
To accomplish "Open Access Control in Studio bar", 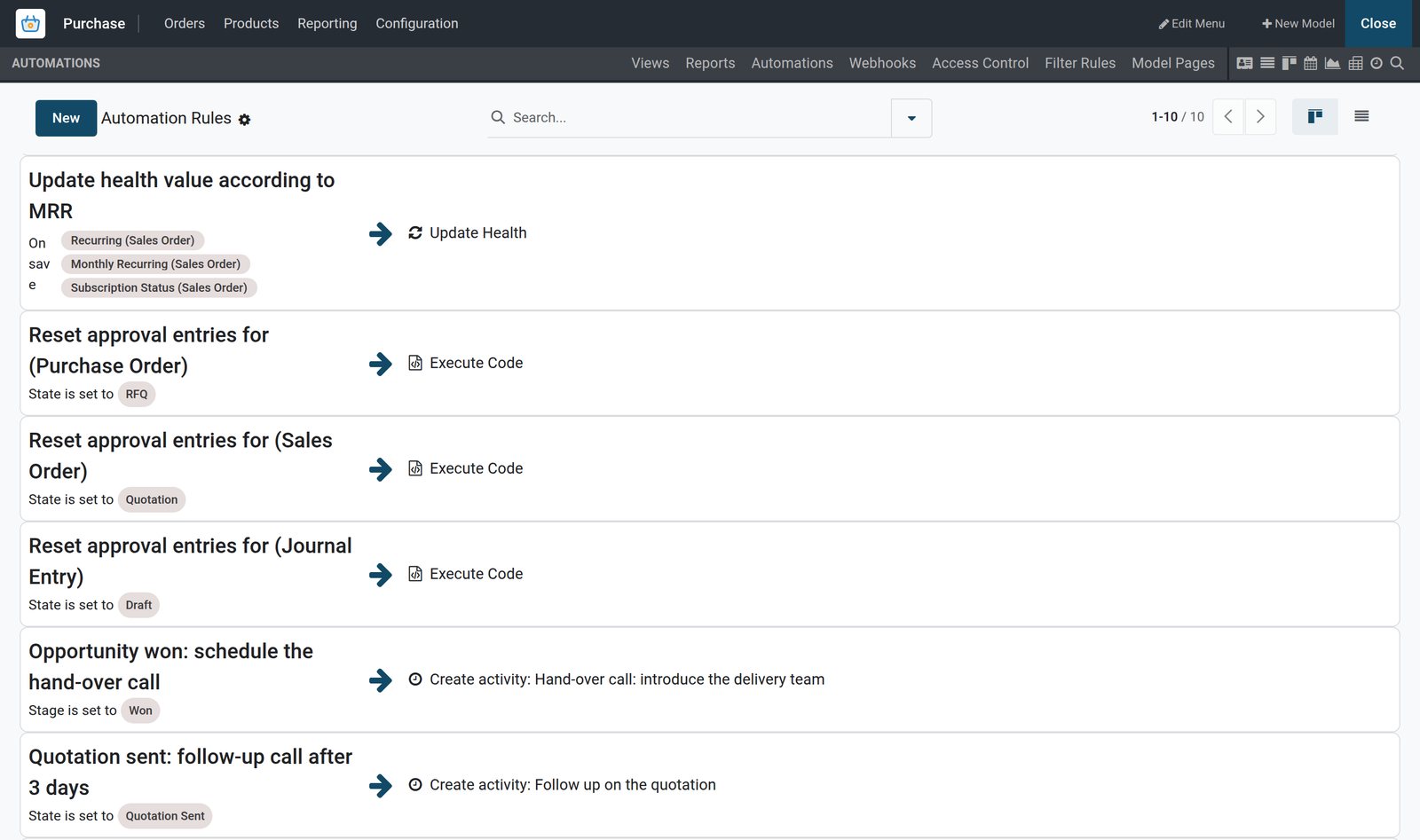I will coord(980,63).
